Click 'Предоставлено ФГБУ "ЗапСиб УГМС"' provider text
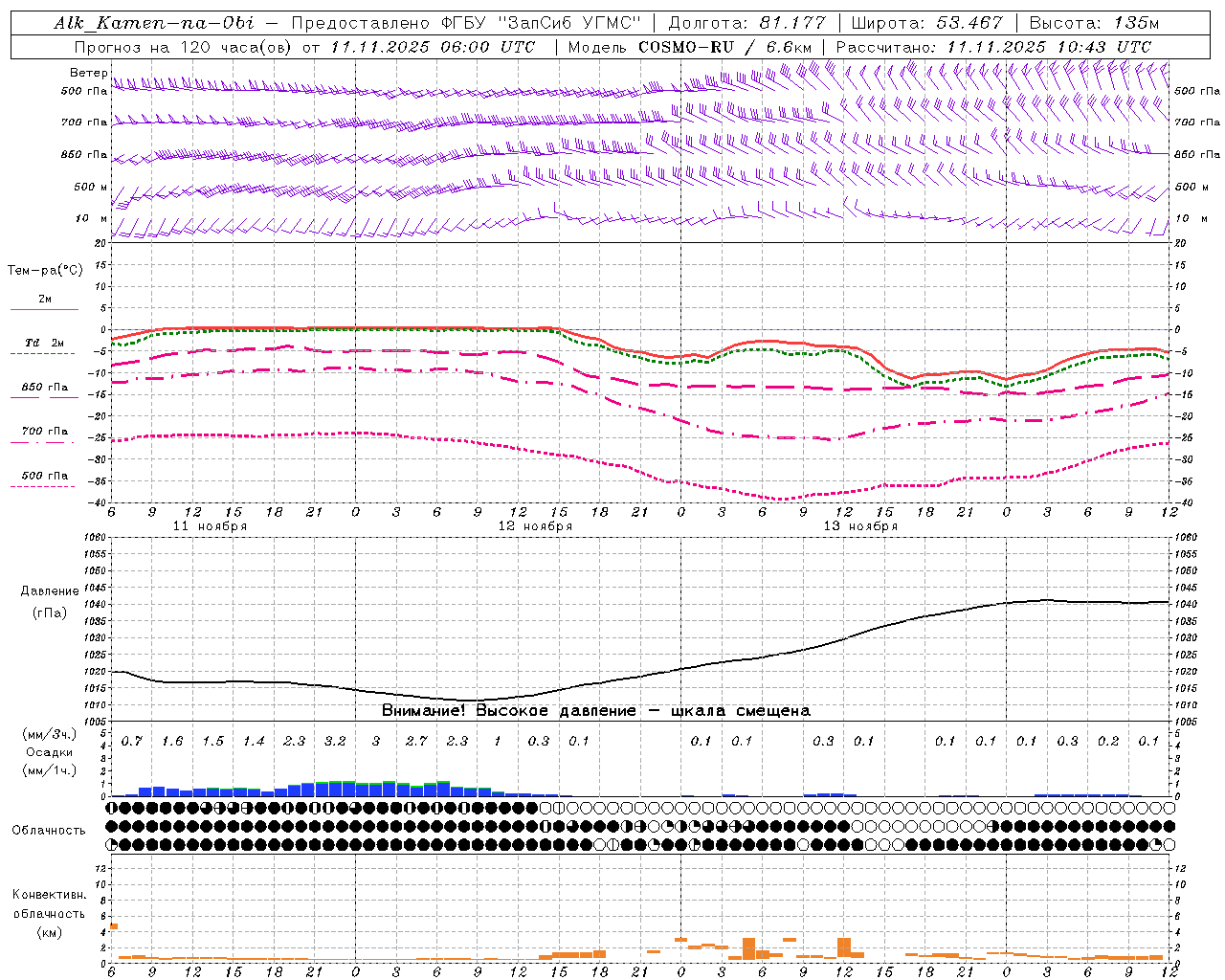 tap(466, 23)
